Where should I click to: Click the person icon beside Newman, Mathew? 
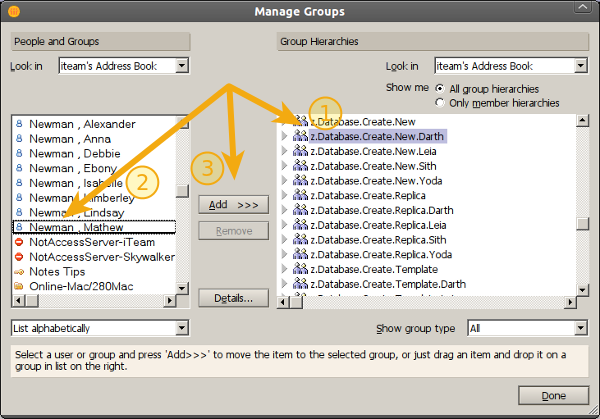(x=19, y=227)
